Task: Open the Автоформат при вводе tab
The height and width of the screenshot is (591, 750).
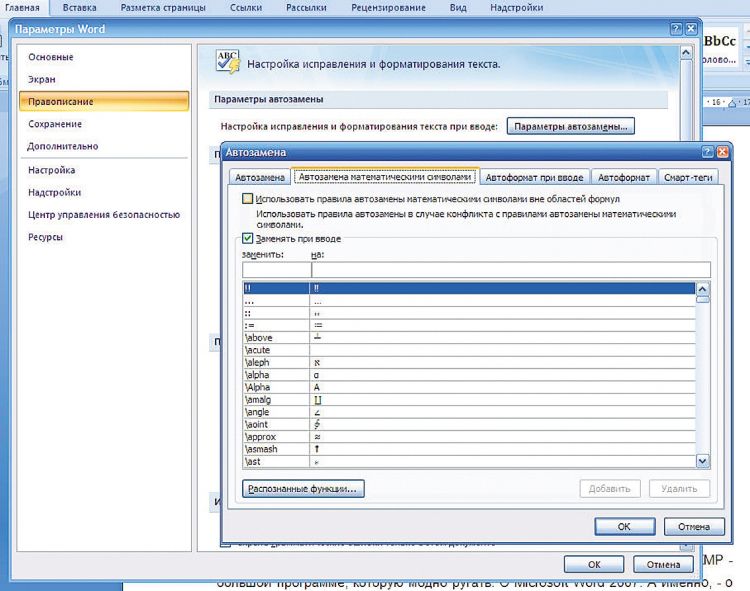Action: pos(534,177)
